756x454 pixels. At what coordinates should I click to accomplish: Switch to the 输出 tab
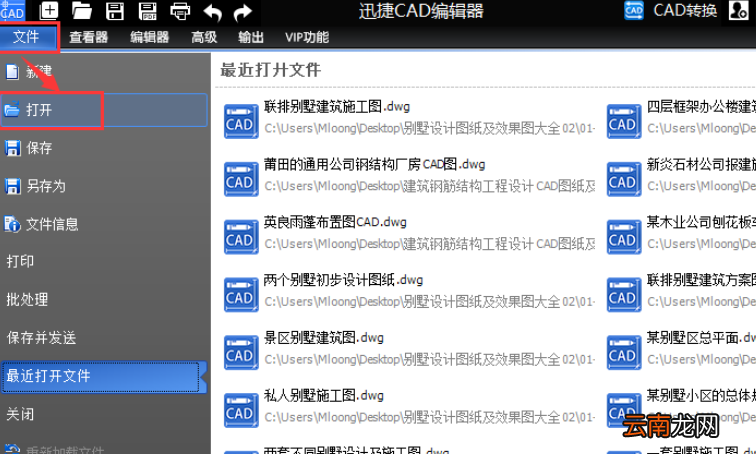point(251,37)
